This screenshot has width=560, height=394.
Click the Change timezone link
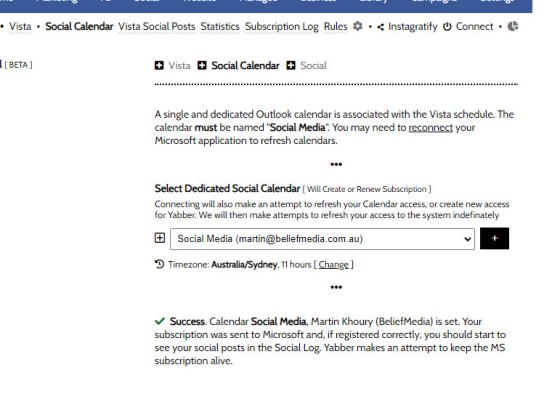coord(334,265)
